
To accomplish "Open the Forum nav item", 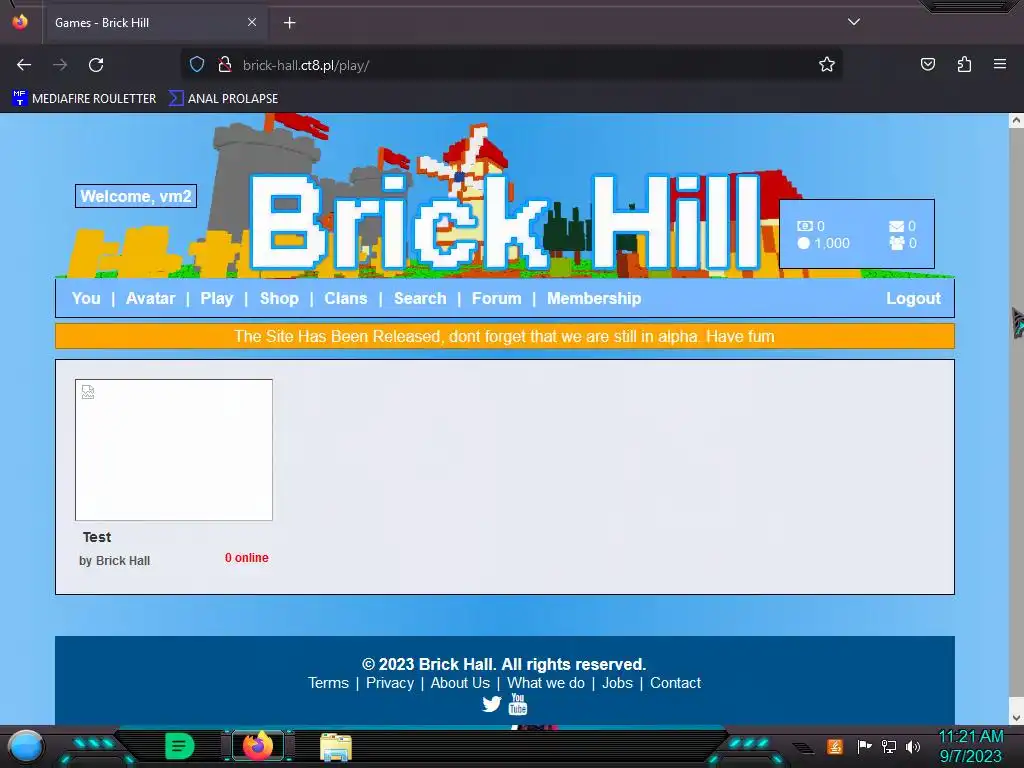I will click(497, 298).
